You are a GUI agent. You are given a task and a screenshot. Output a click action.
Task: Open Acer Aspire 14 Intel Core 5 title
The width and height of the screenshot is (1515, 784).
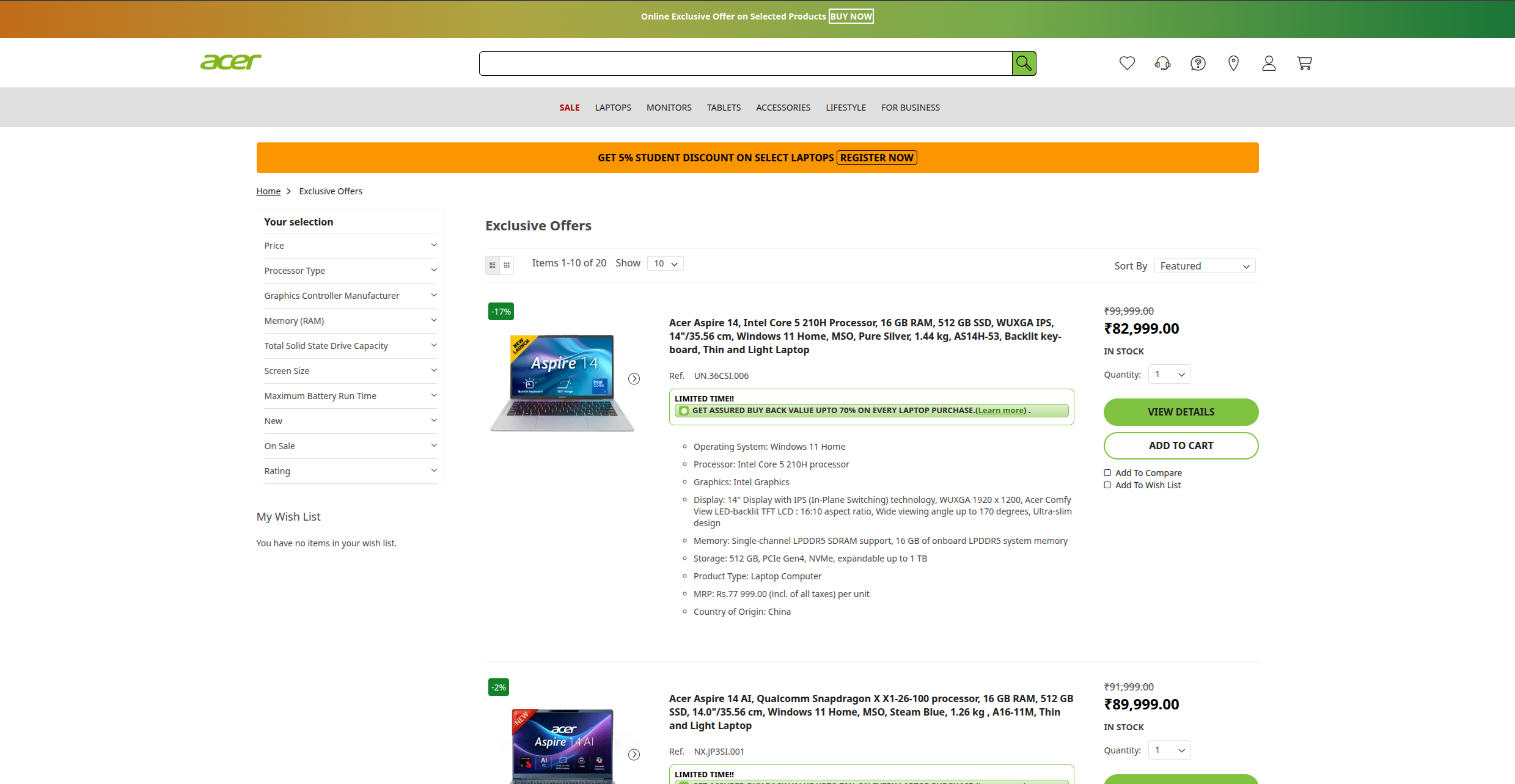[865, 336]
